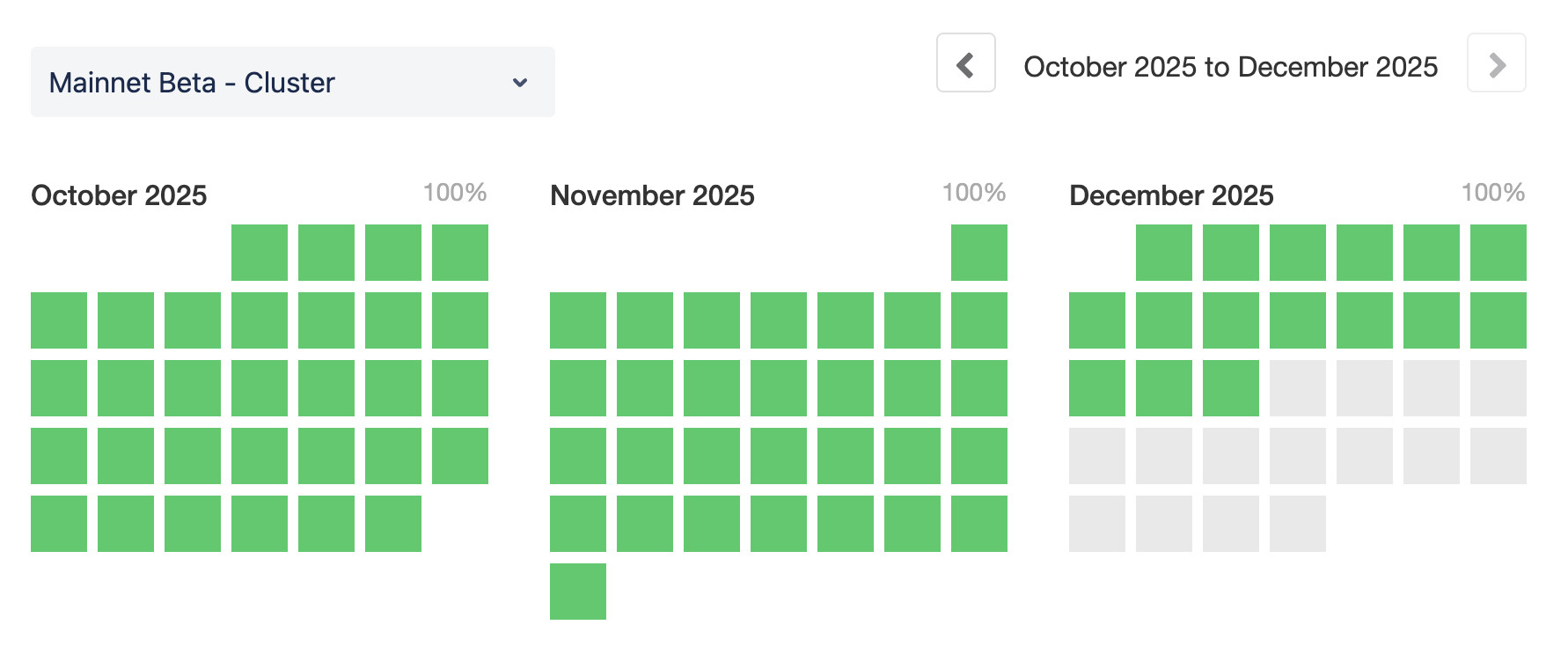Image resolution: width=1568 pixels, height=669 pixels.
Task: Click the first green square in December 2025
Action: (1164, 253)
